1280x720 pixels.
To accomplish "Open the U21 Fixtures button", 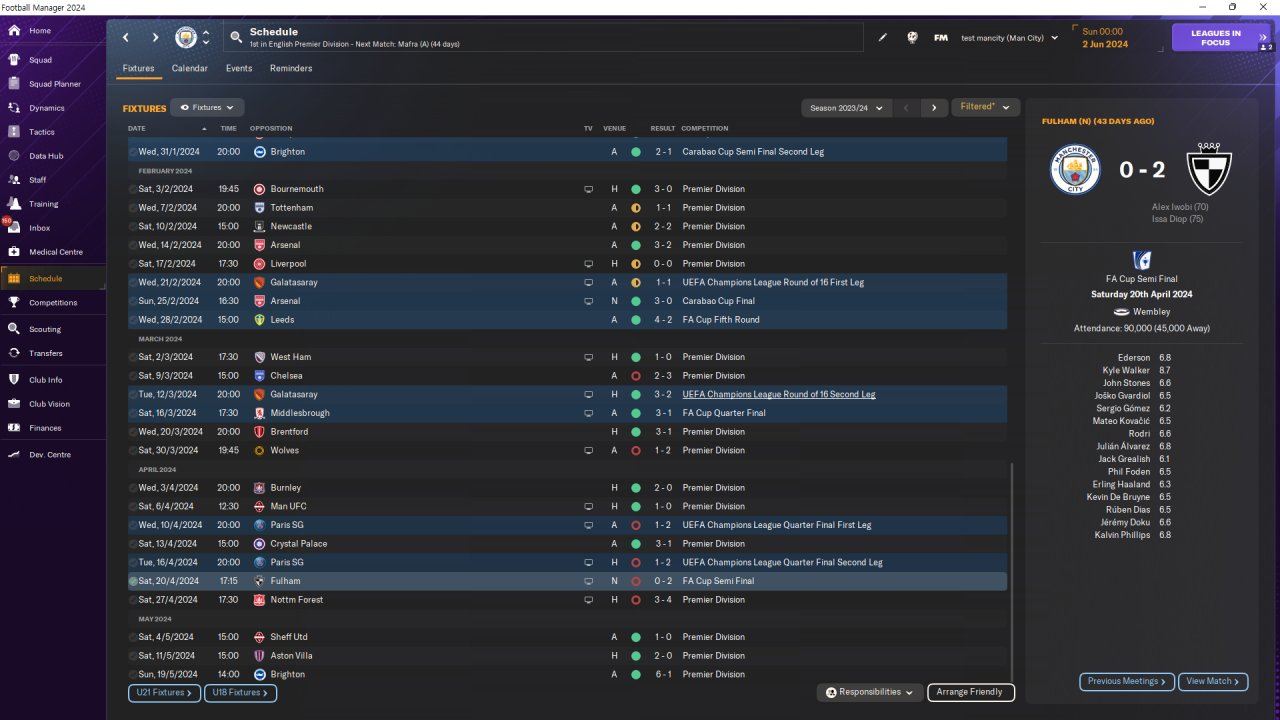I will [x=164, y=692].
